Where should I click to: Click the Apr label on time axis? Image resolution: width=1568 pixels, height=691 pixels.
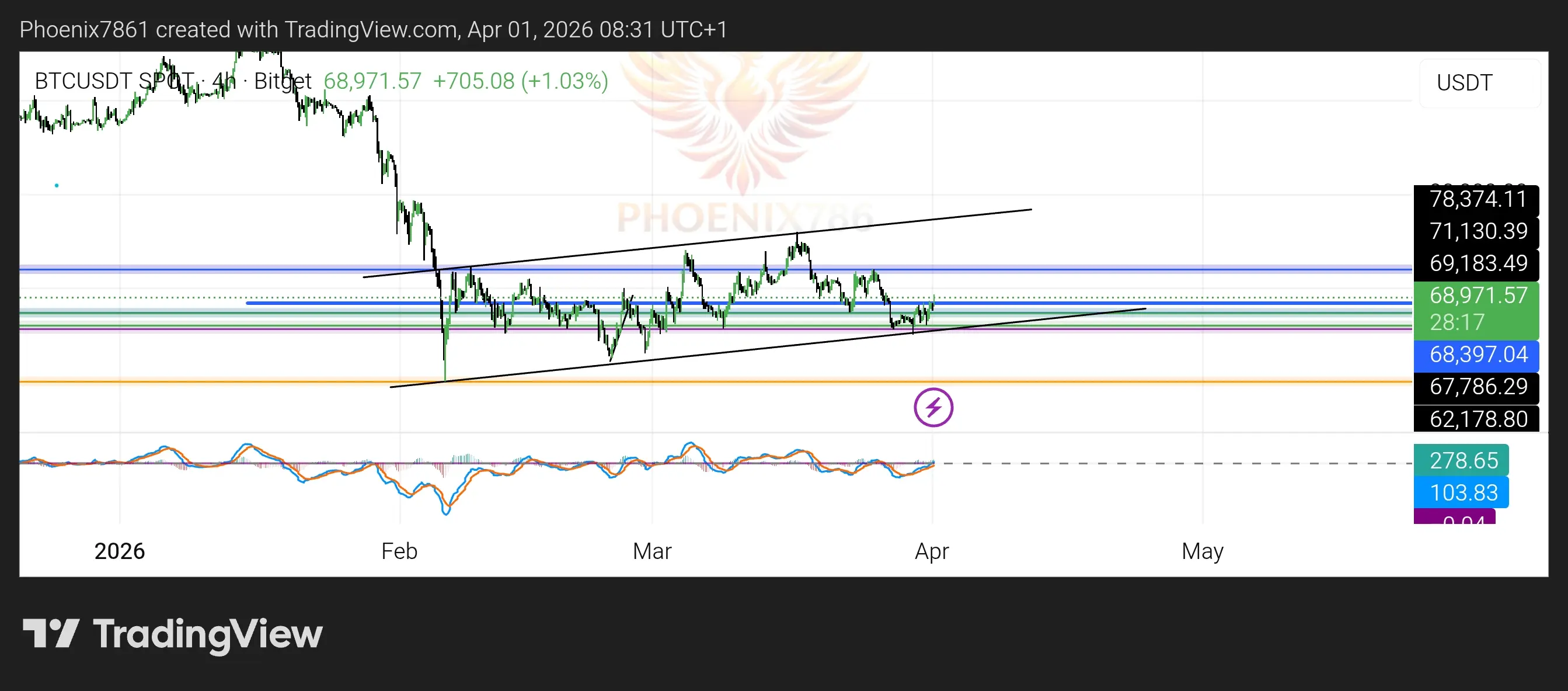(931, 551)
